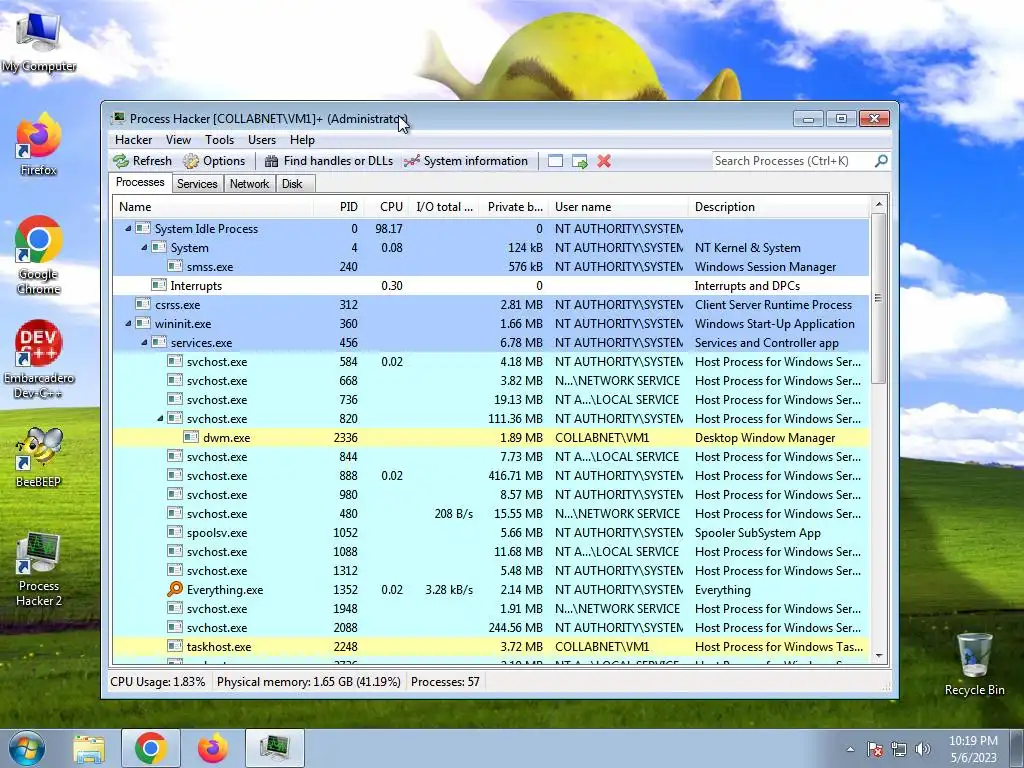Click the My Computer desktop icon
The width and height of the screenshot is (1024, 768).
(x=39, y=42)
